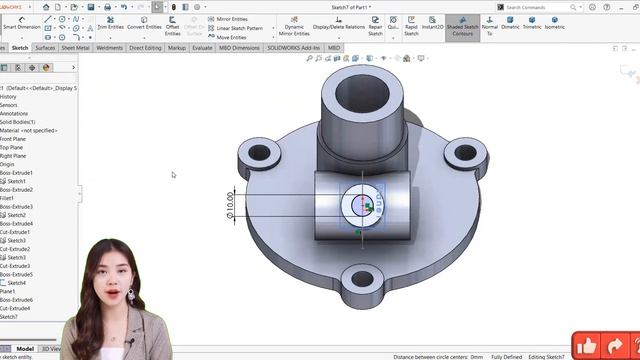Pick the Circle sketch tool

[62, 19]
